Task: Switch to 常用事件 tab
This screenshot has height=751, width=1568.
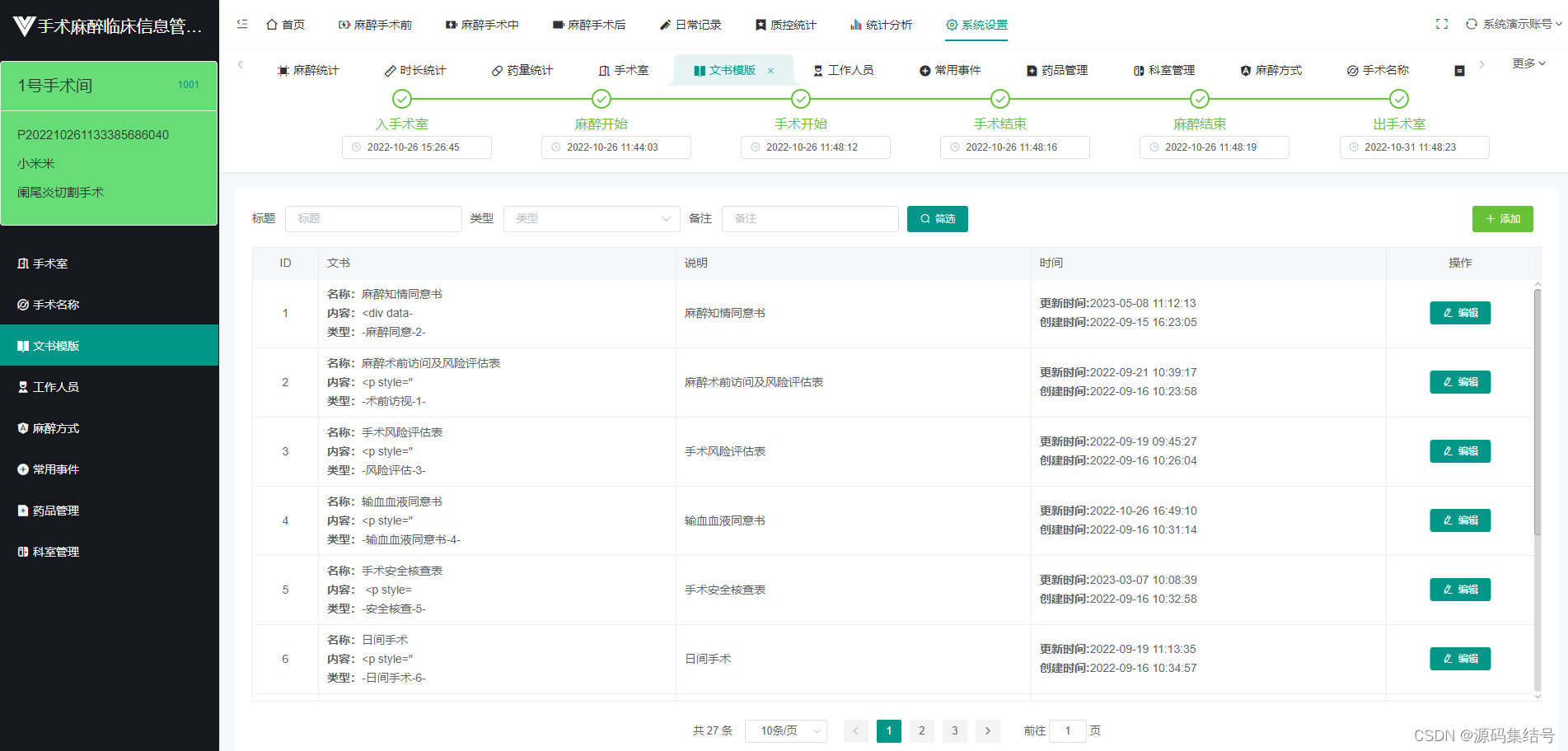Action: pos(950,71)
